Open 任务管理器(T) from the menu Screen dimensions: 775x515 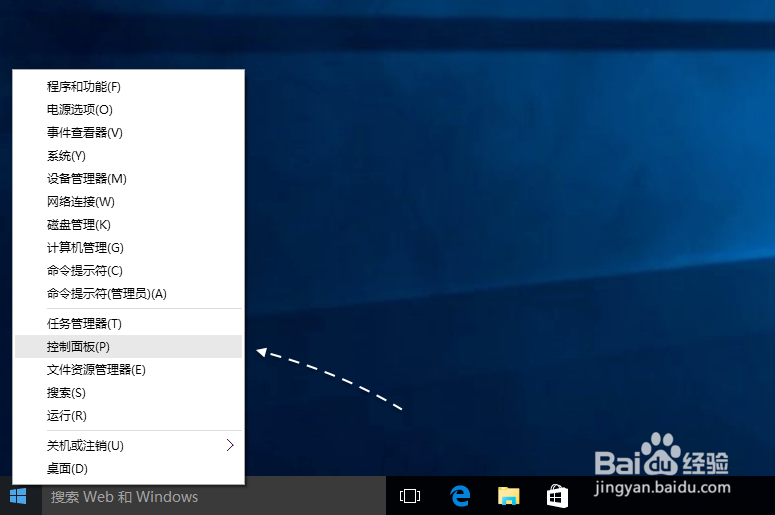(129, 324)
